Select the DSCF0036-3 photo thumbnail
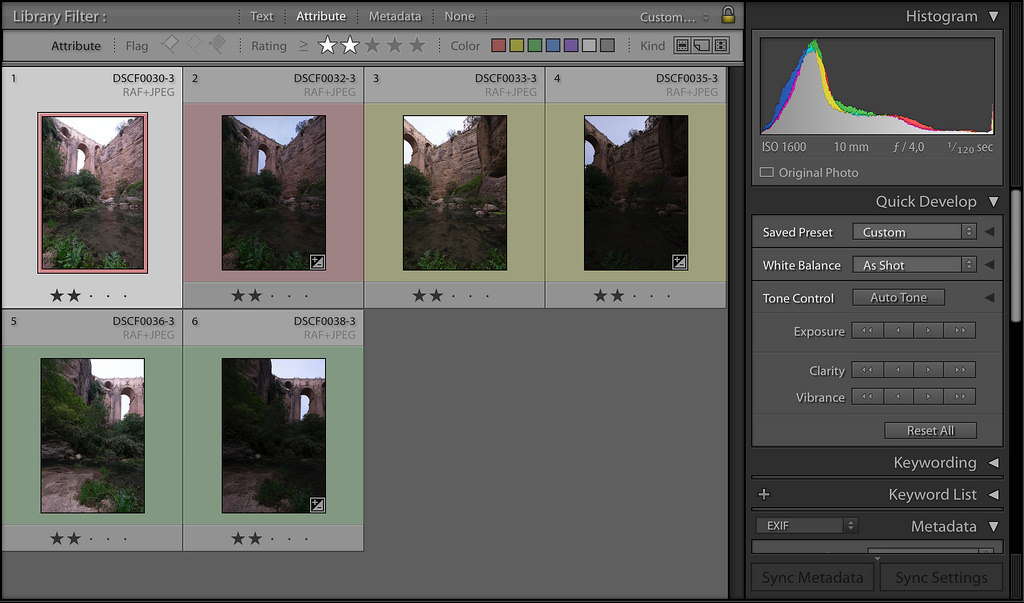 coord(92,435)
